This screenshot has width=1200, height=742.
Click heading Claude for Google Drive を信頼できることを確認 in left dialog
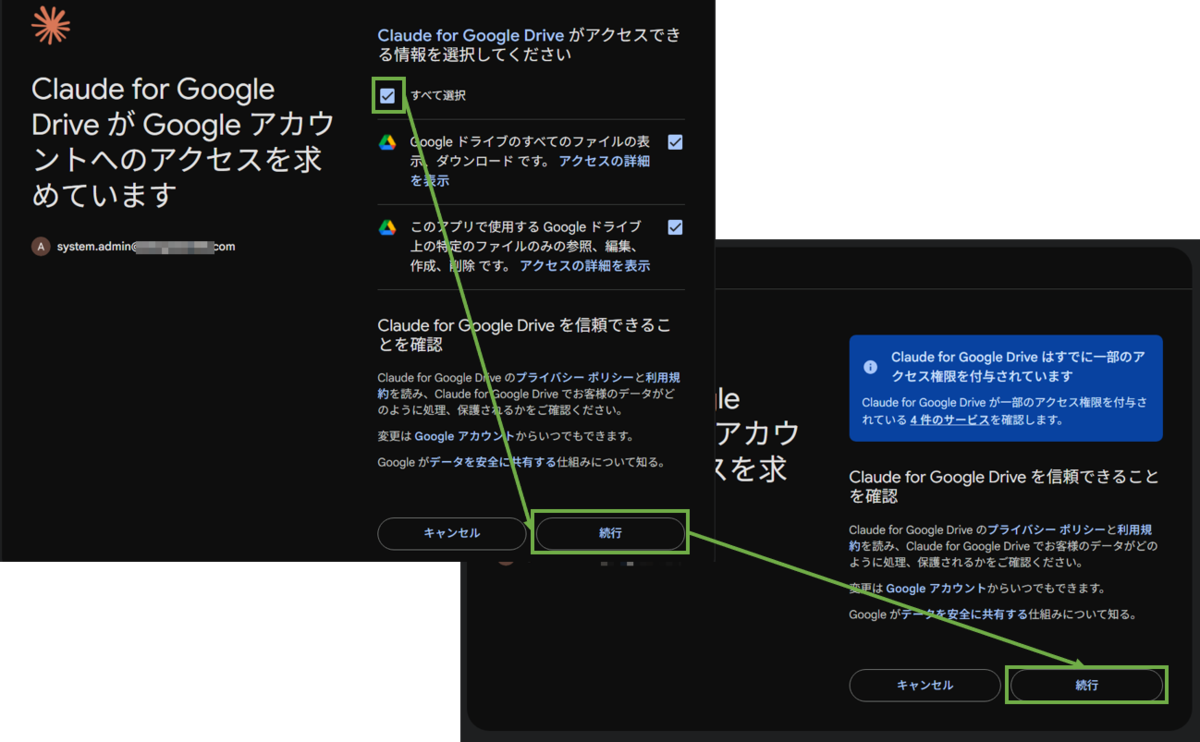524,335
